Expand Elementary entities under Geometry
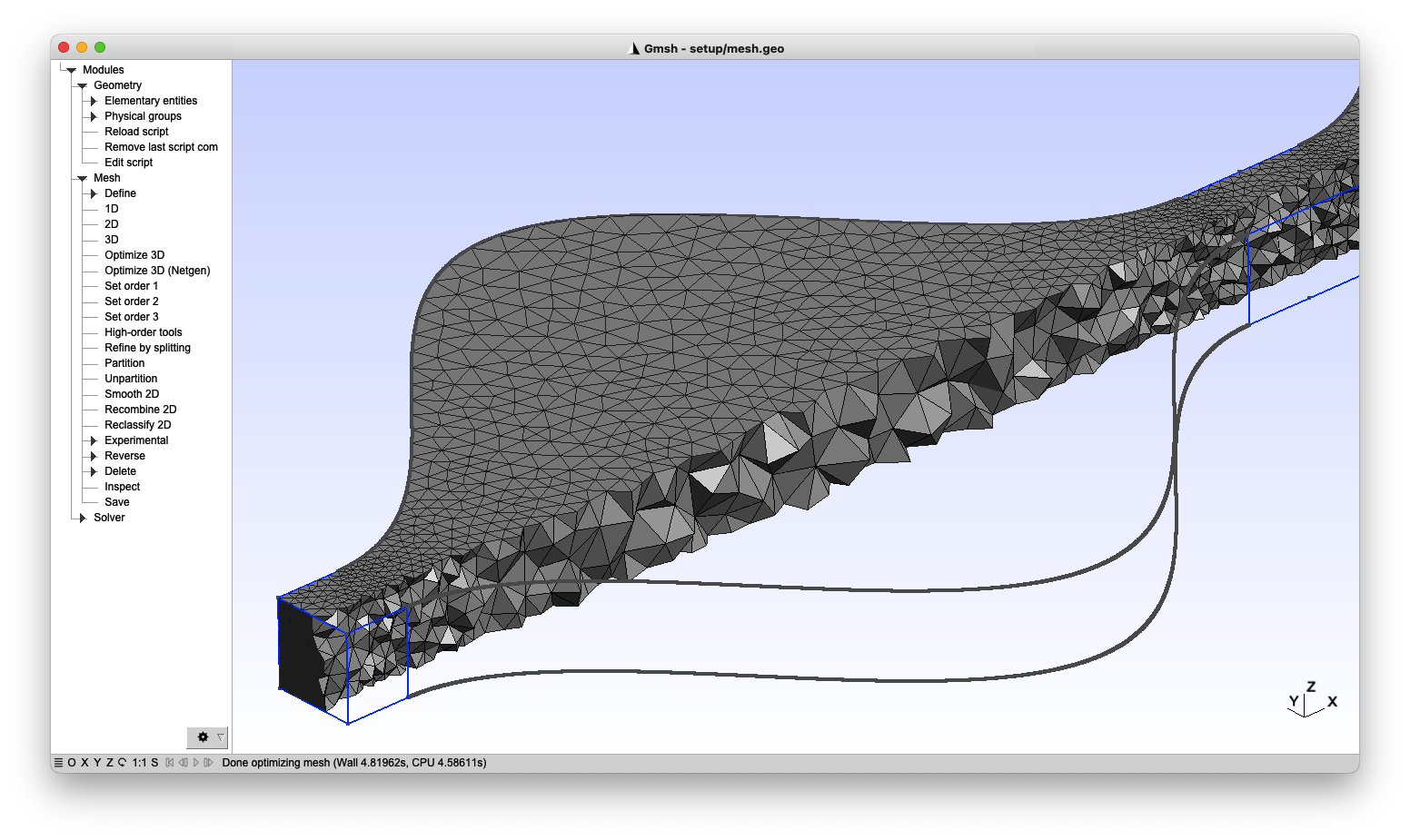The width and height of the screenshot is (1410, 840). (94, 101)
